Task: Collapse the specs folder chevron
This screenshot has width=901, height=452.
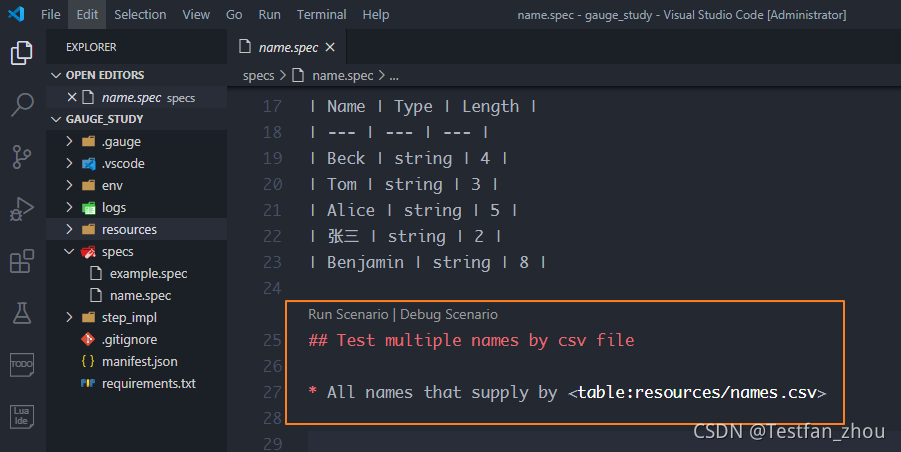Action: [70, 252]
